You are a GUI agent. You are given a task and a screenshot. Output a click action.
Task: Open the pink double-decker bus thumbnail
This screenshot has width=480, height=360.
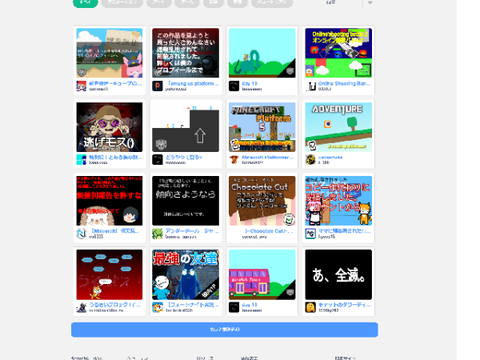(x=262, y=275)
